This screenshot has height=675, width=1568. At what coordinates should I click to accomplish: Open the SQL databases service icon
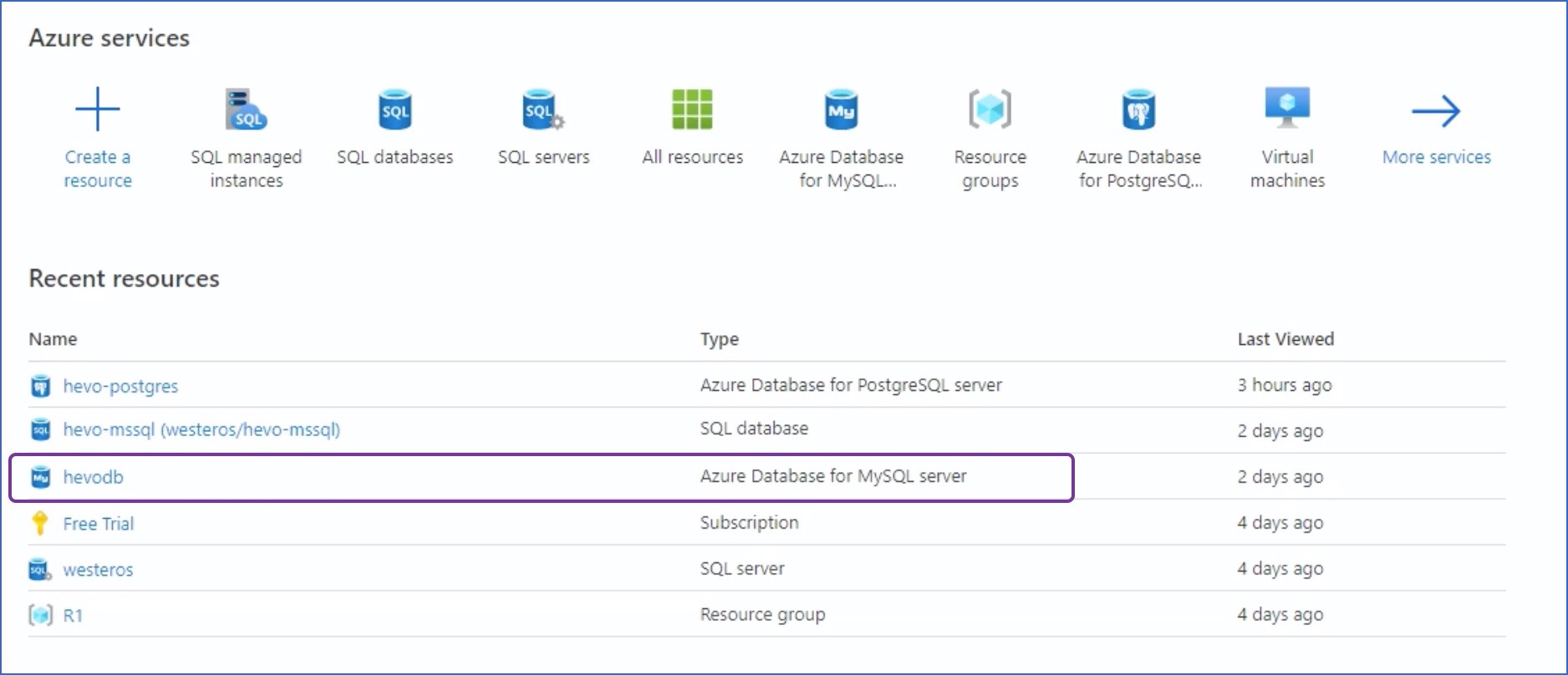(x=395, y=109)
